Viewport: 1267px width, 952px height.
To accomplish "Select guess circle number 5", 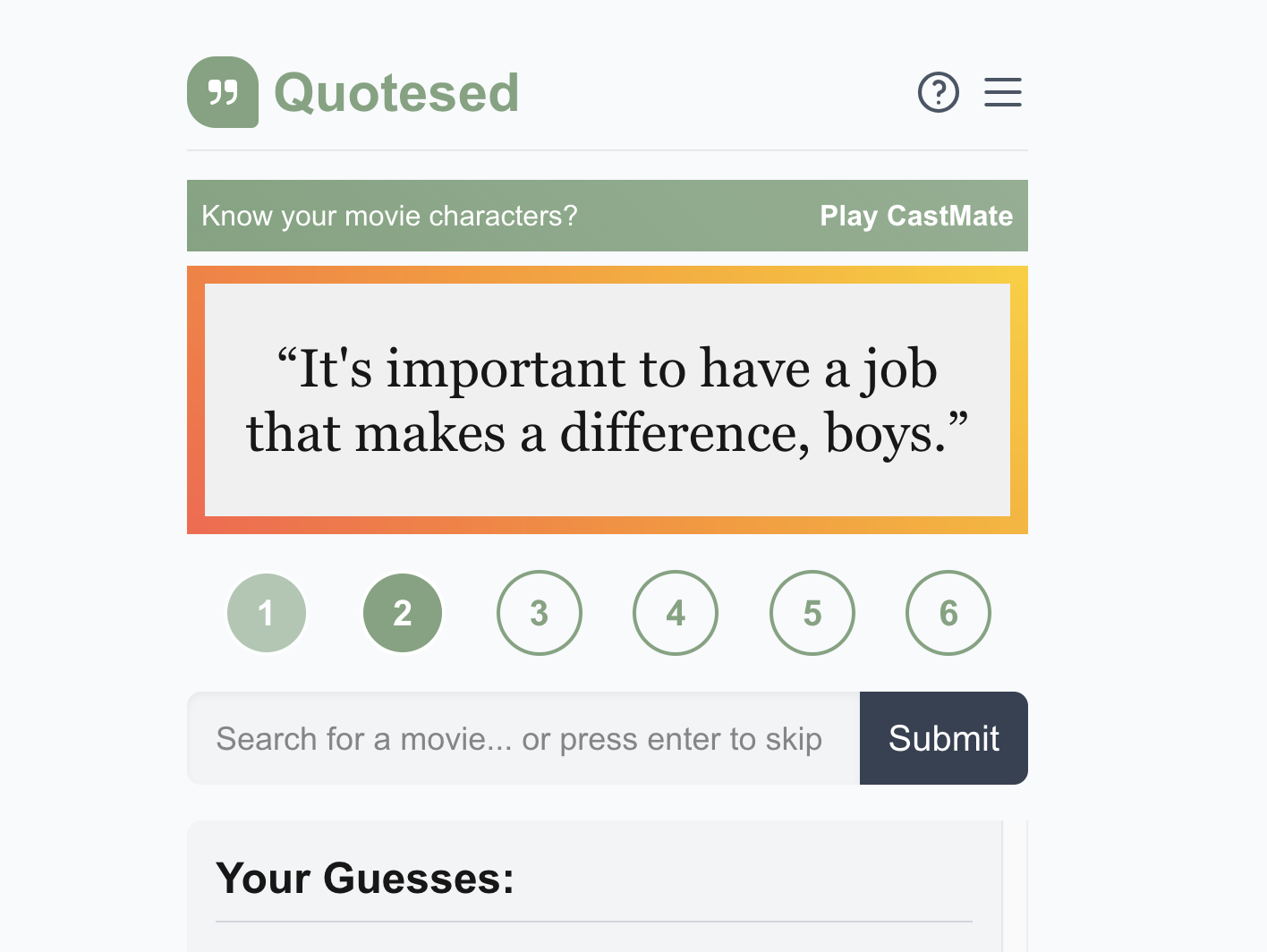I will (812, 613).
